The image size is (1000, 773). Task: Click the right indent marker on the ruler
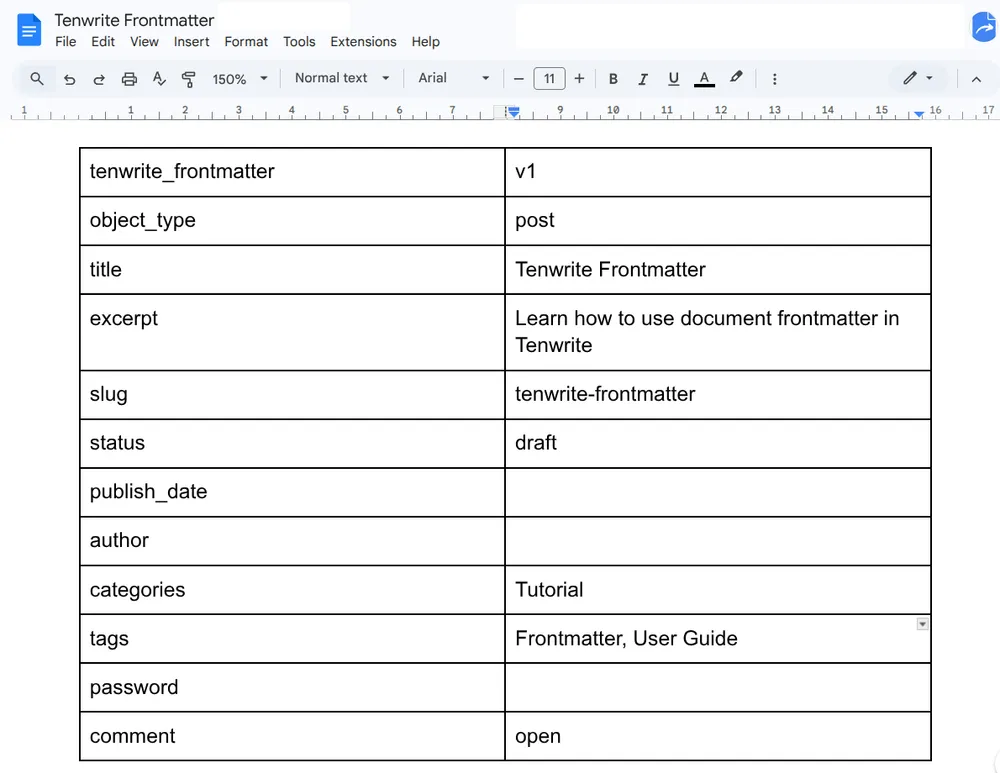pyautogui.click(x=918, y=114)
